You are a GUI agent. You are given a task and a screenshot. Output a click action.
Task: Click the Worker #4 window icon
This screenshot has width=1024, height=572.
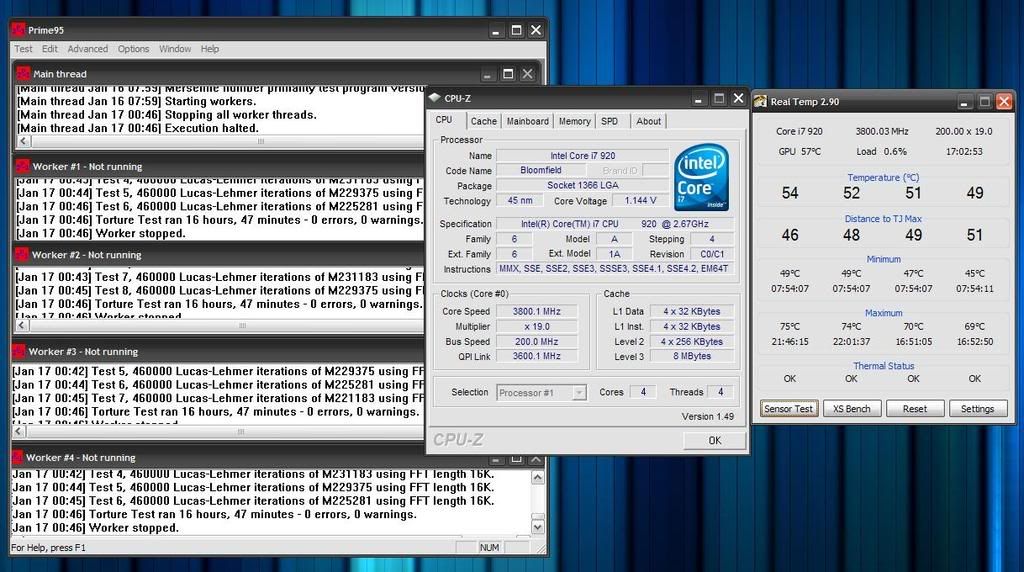18,457
